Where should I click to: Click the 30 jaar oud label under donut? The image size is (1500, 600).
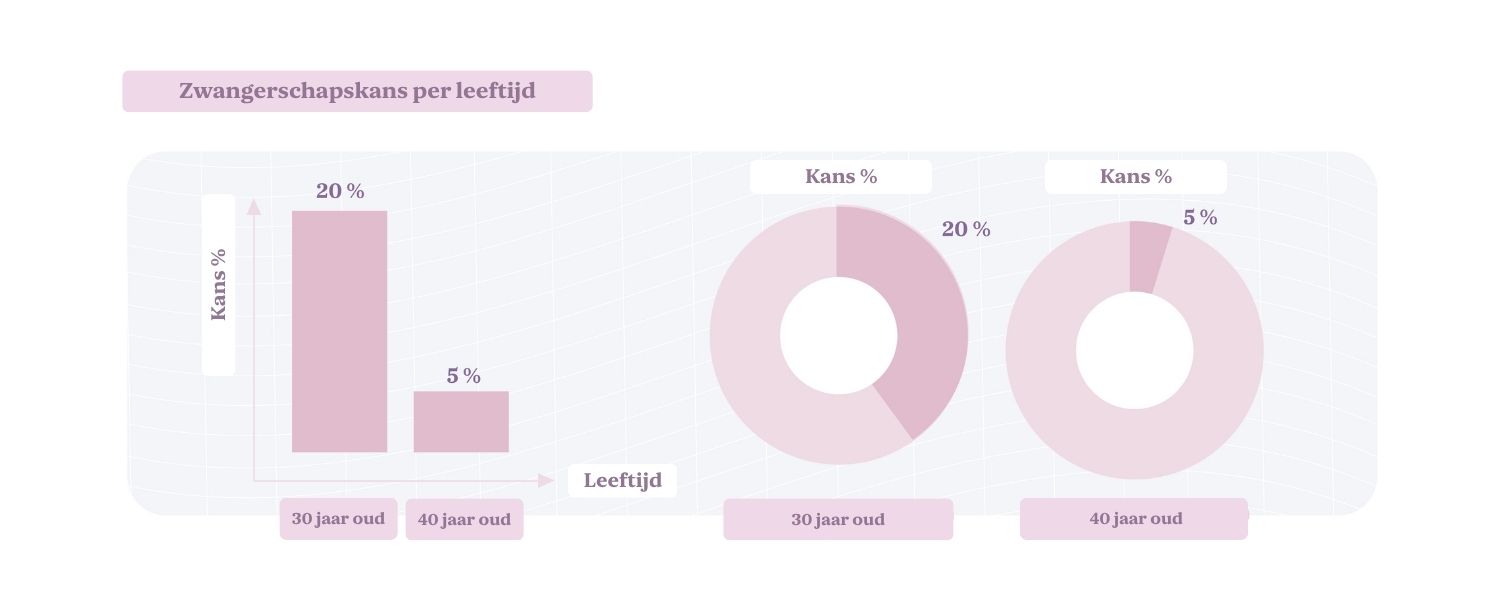coord(838,520)
